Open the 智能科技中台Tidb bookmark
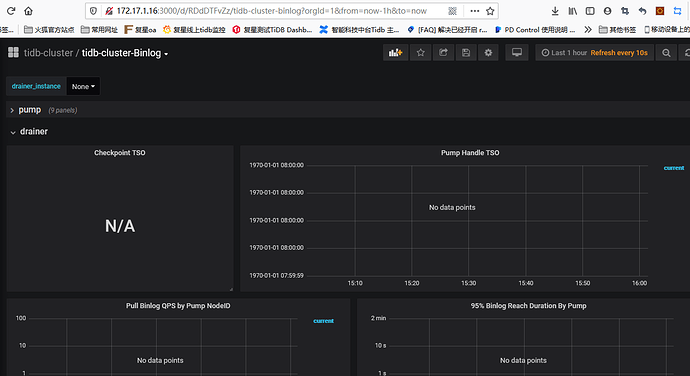Viewport: 690px width, 376px height. pos(360,29)
